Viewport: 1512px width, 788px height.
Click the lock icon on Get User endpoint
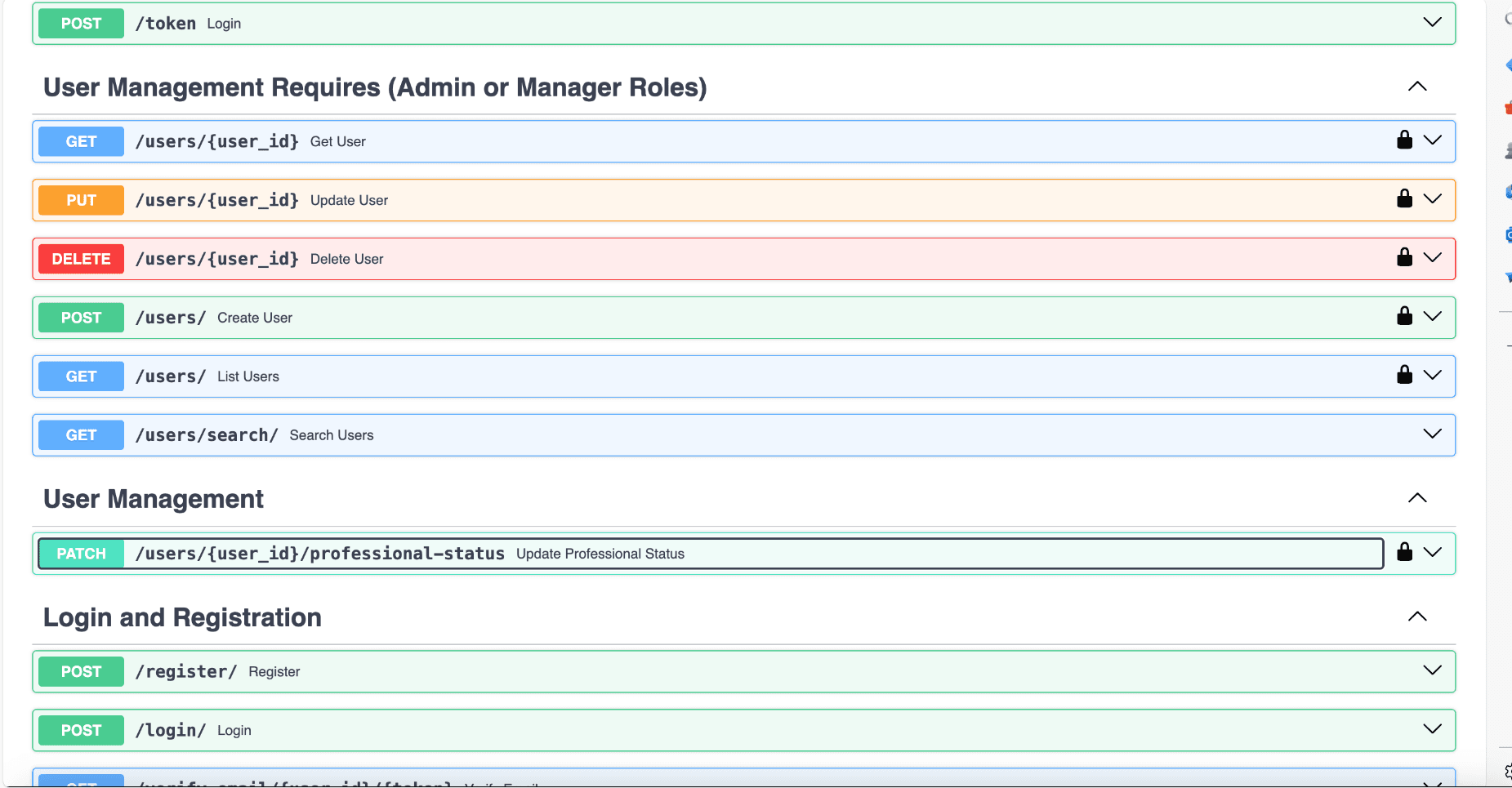point(1404,140)
